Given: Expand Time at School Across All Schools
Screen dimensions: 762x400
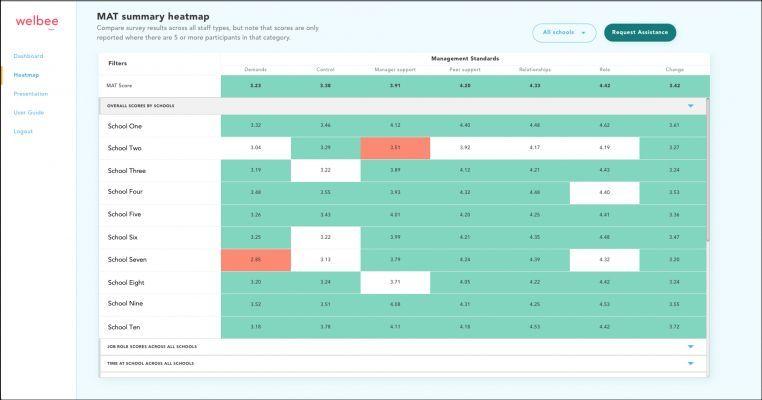Looking at the screenshot, I should click(x=691, y=364).
